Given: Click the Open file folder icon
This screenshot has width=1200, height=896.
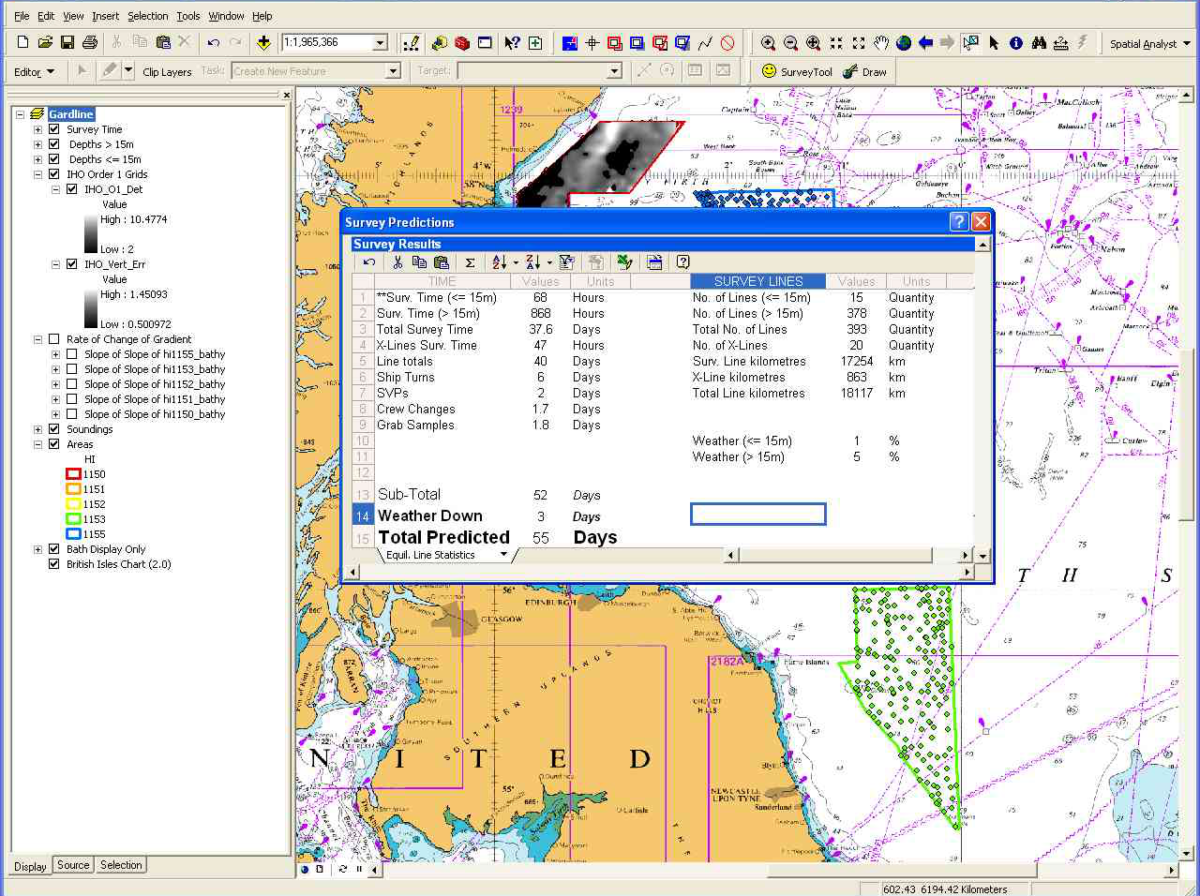Looking at the screenshot, I should (45, 43).
